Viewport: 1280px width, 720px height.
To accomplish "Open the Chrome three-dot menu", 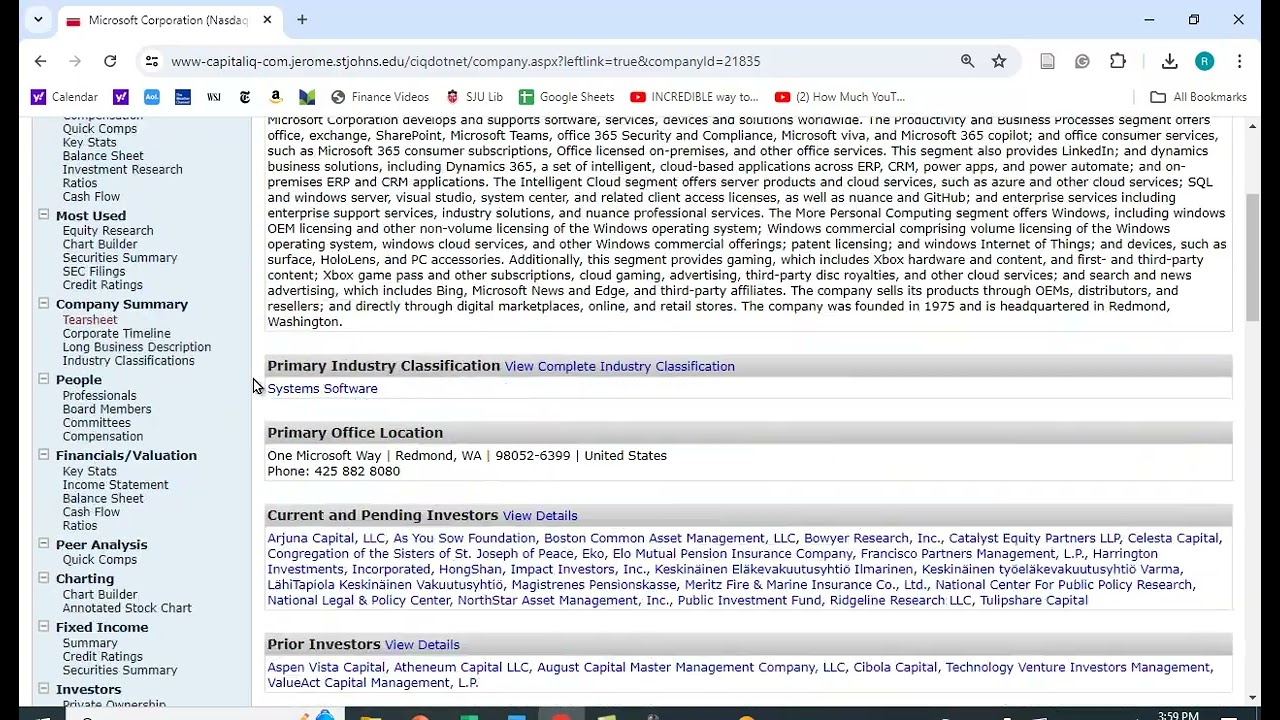I will [x=1239, y=61].
